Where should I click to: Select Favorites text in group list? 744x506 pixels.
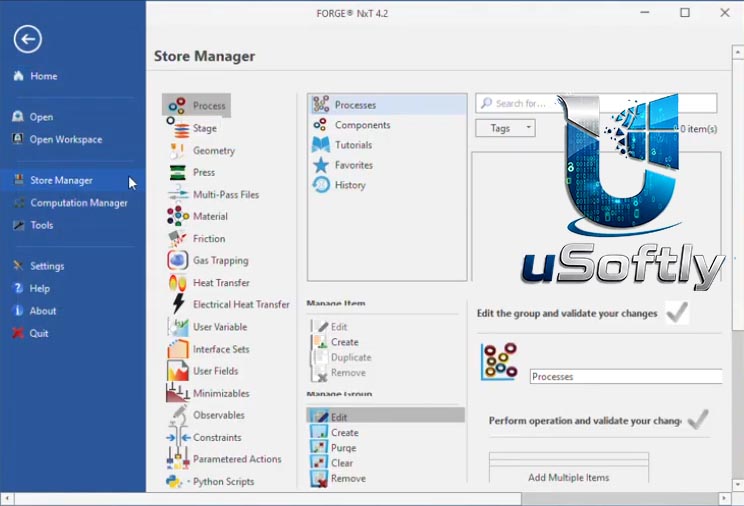coord(354,165)
